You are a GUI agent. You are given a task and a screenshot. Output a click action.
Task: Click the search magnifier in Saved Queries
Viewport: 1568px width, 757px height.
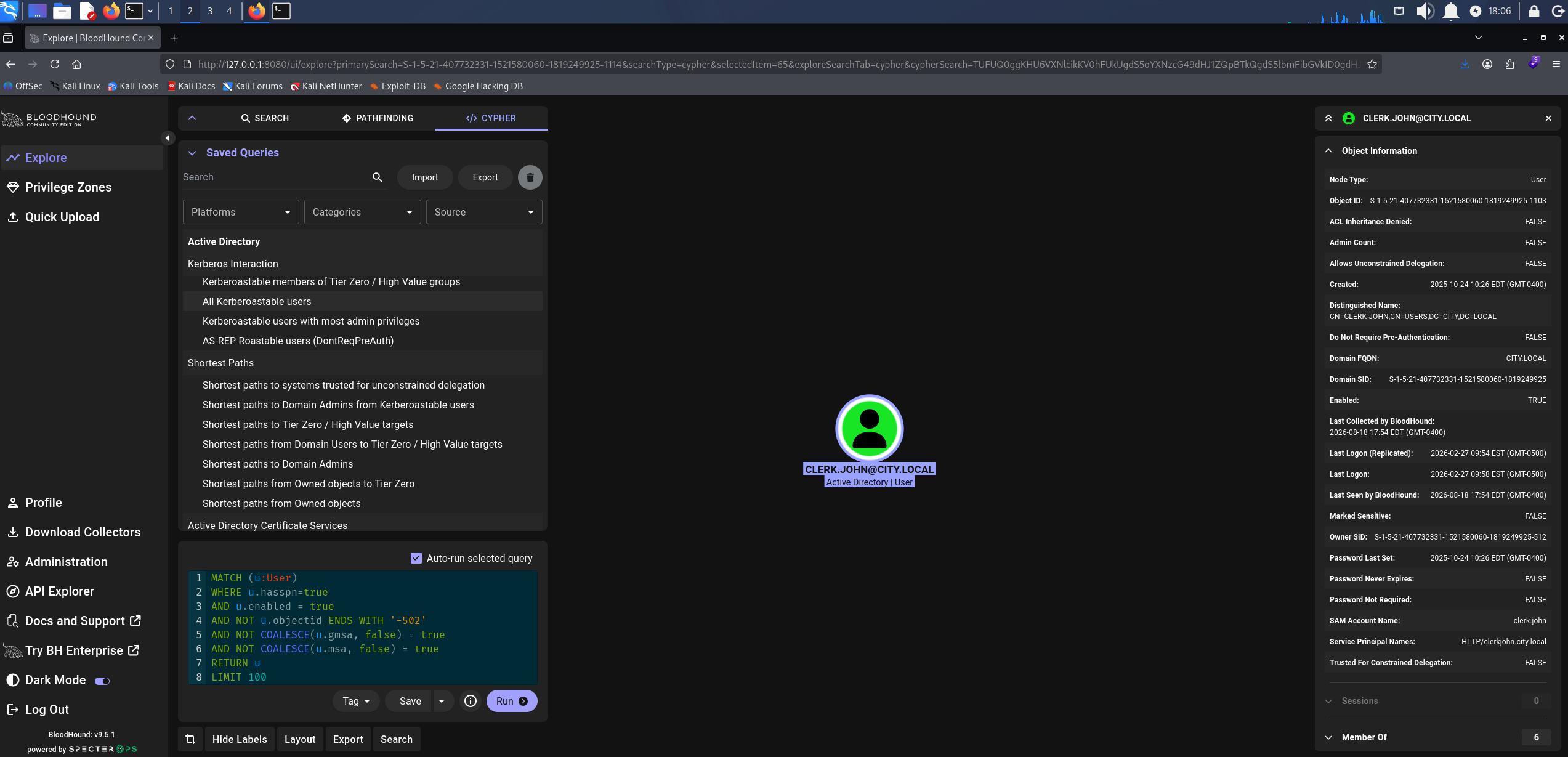click(378, 177)
